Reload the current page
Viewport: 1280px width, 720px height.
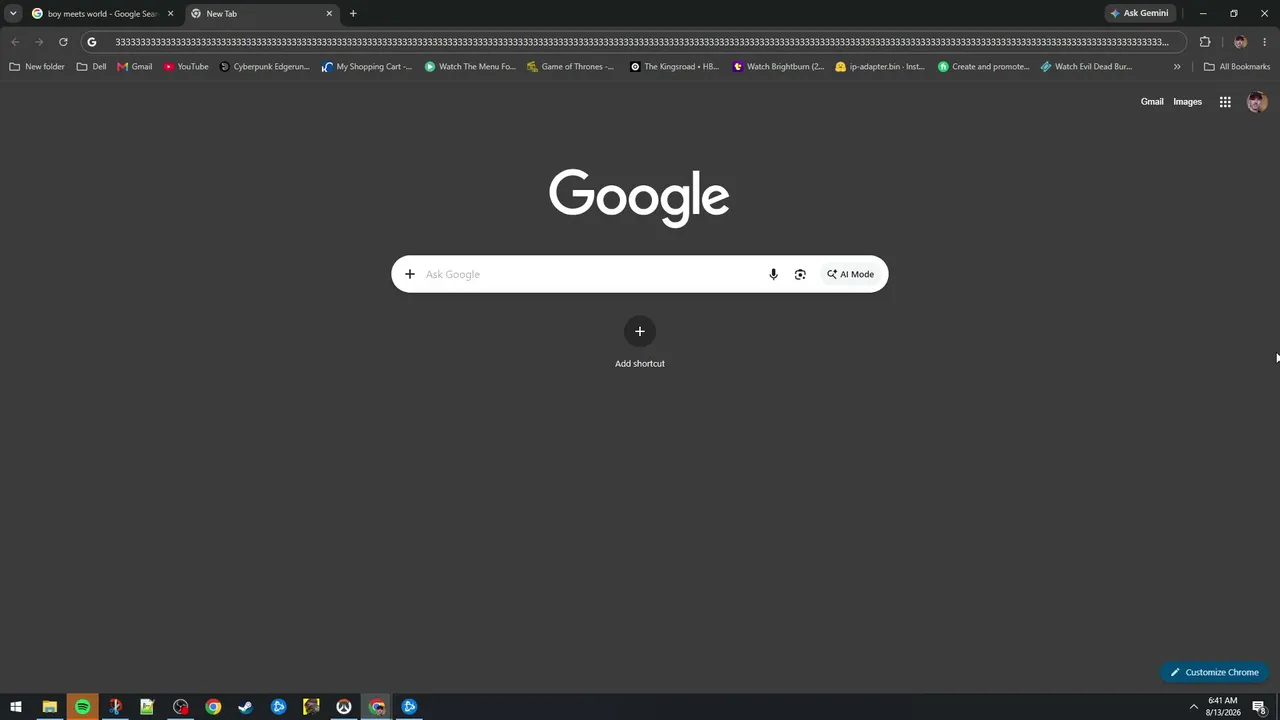point(63,42)
